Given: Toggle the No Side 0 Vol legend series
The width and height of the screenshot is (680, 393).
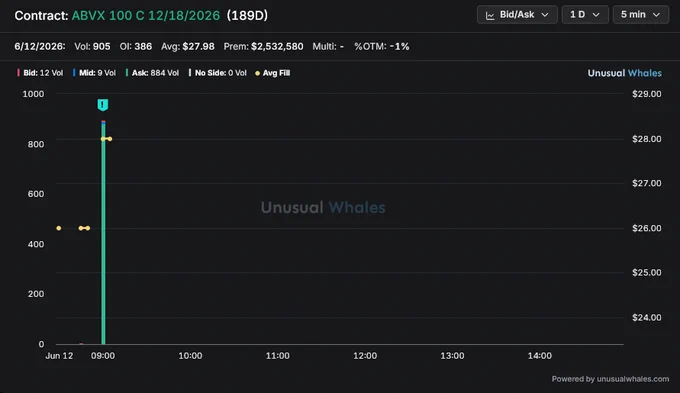Looking at the screenshot, I should [x=217, y=73].
